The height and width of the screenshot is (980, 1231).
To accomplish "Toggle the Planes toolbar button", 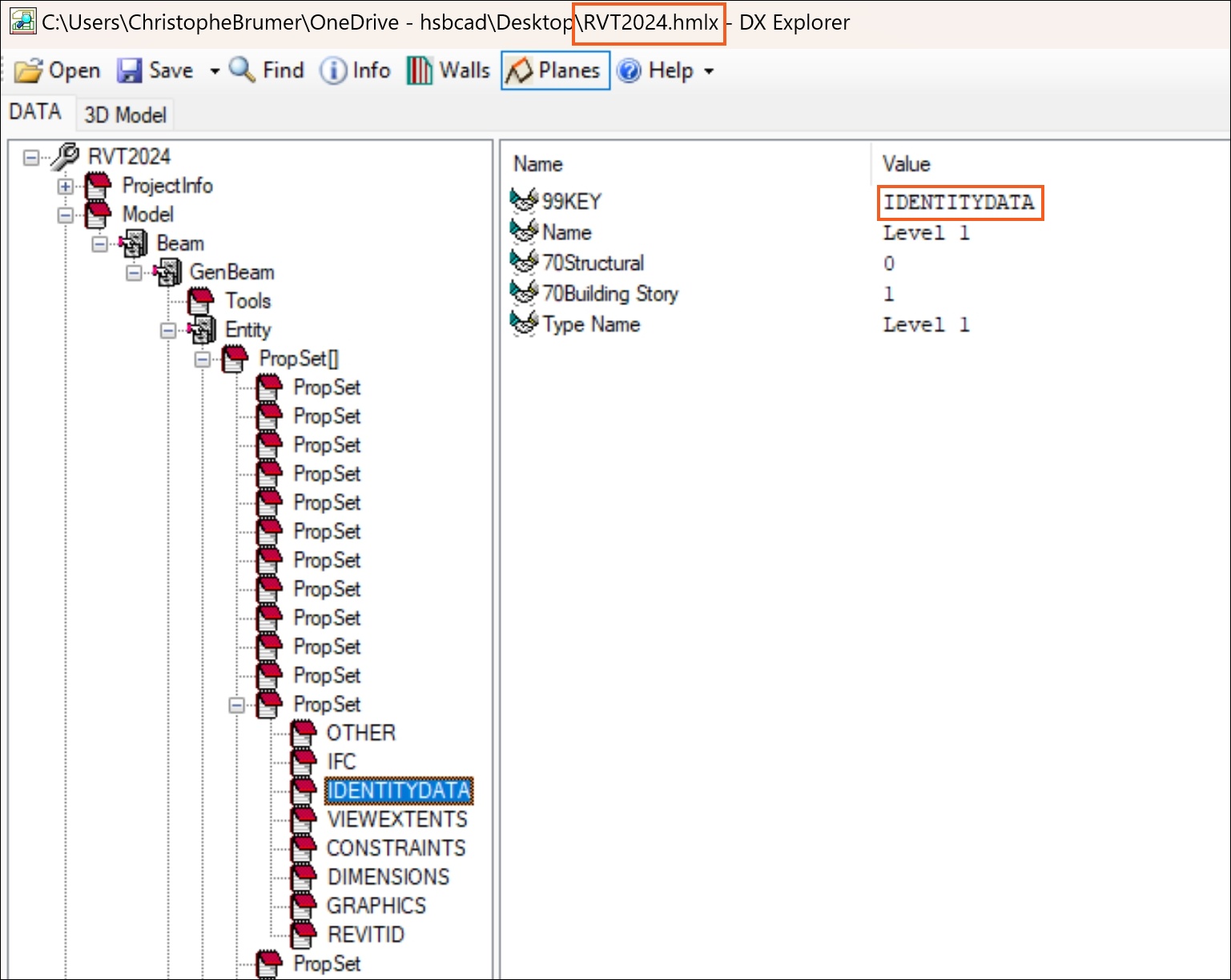I will click(555, 70).
